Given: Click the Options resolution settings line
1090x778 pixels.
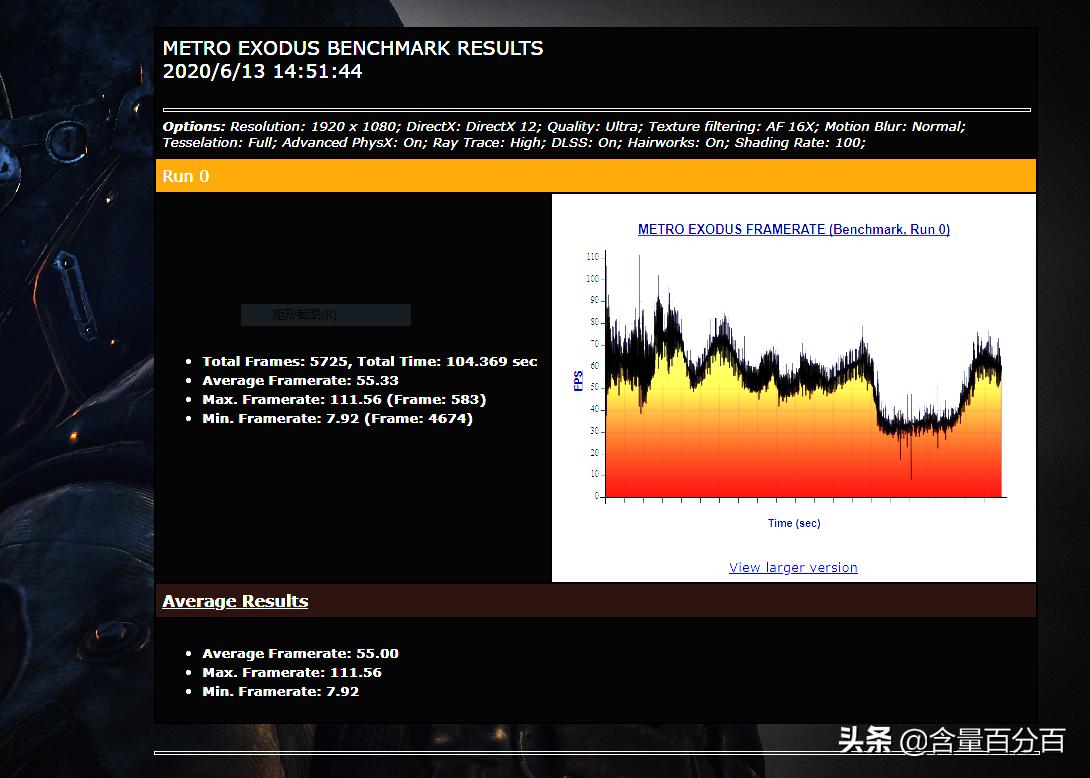Looking at the screenshot, I should 564,127.
